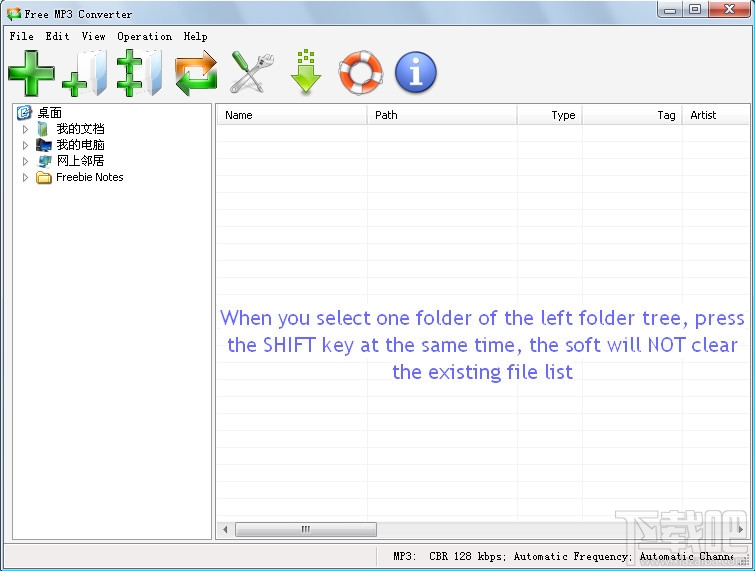755x571 pixels.
Task: Maximize the Free MP3 Converter window
Action: [695, 10]
